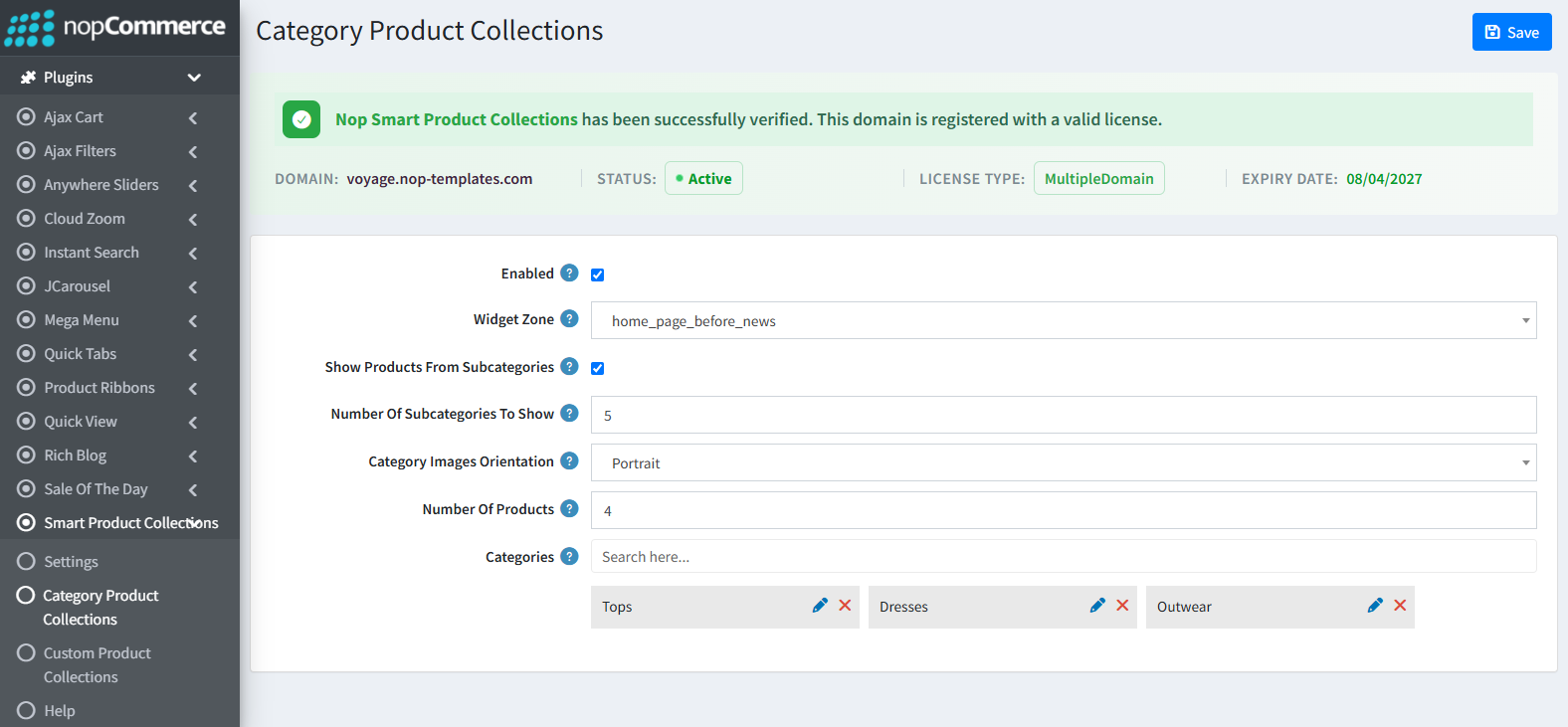Click the Sale Of The Day menu link

click(x=96, y=489)
